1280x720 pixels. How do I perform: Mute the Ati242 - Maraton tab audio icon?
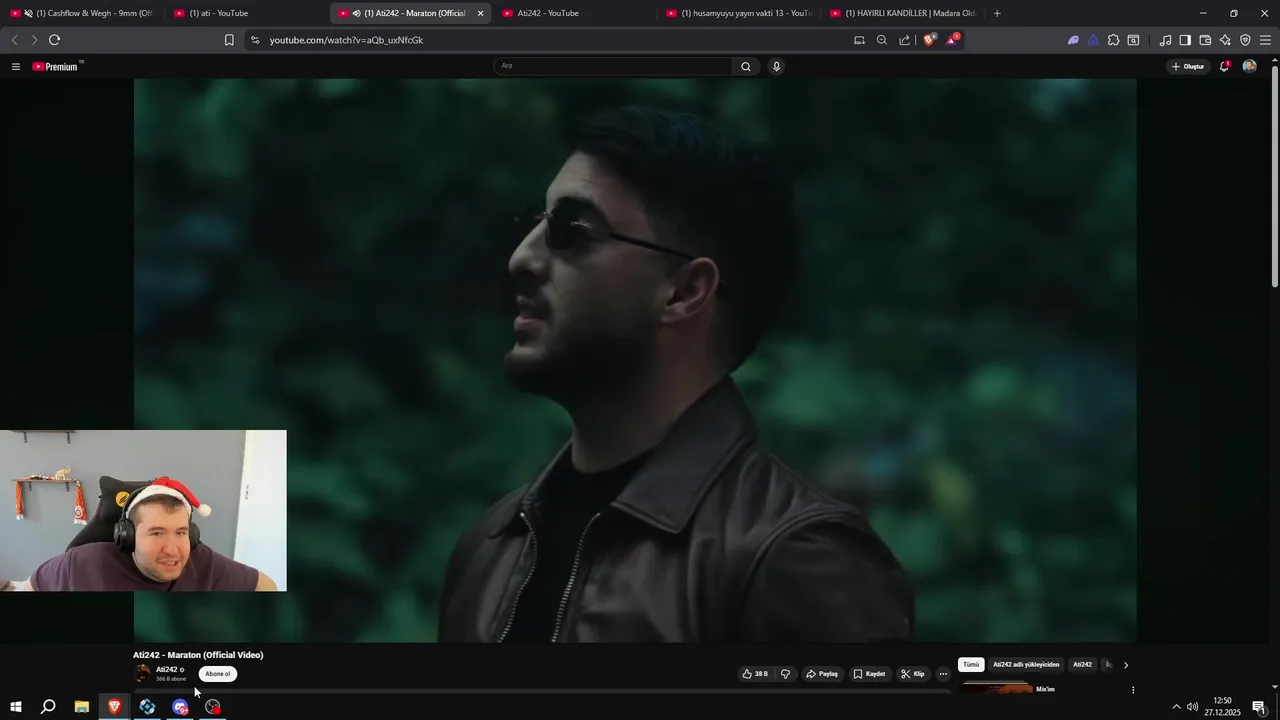[x=356, y=13]
